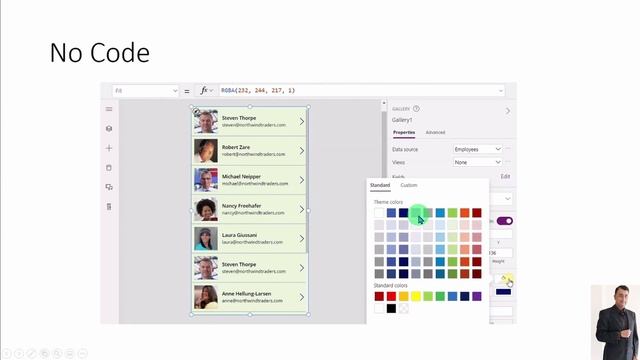Click the help question mark beside GALLERY
640x360 pixels.
[416, 109]
